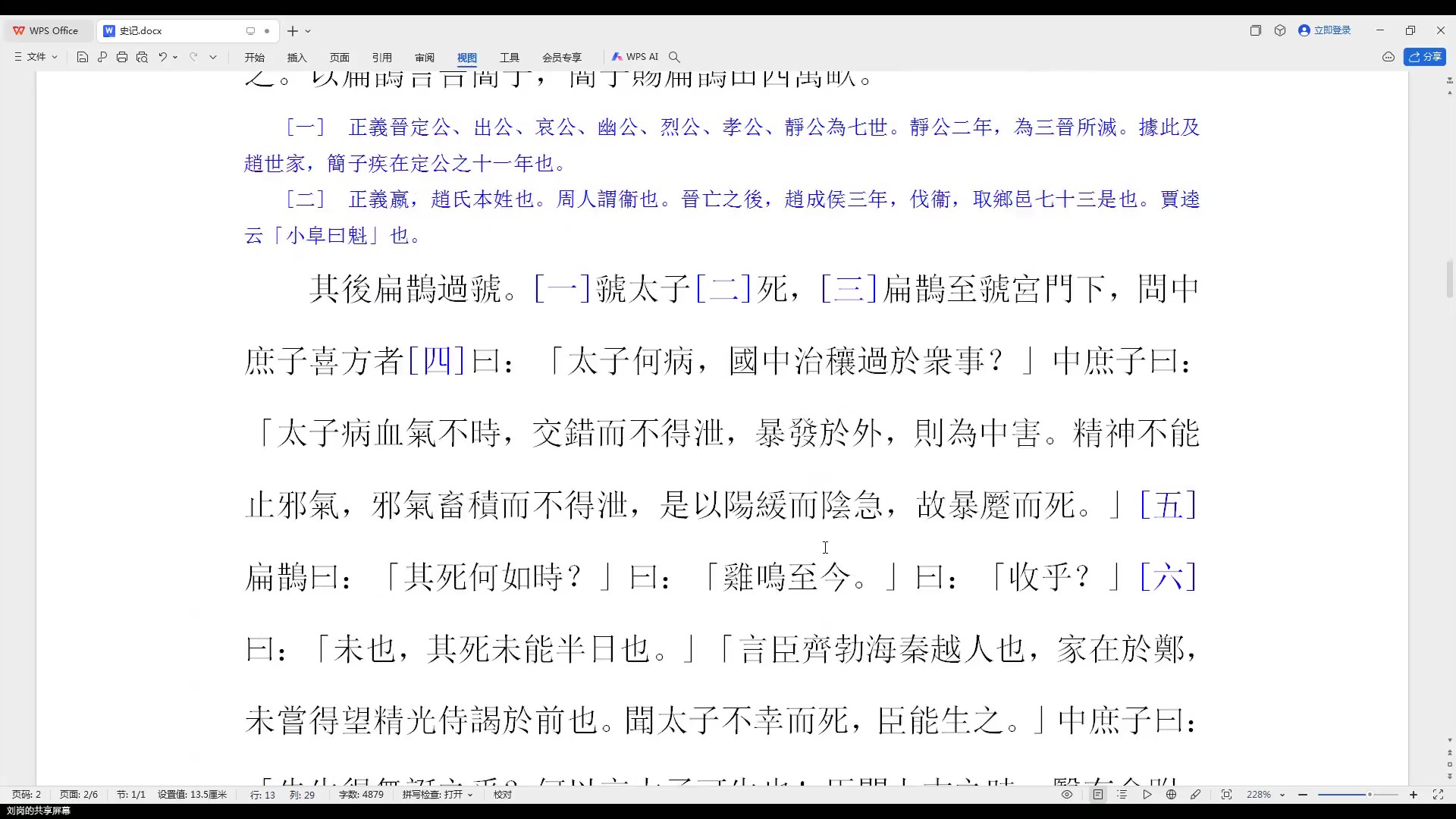The width and height of the screenshot is (1456, 819).
Task: Toggle writing mode pen icon in the status bar
Action: pyautogui.click(x=1196, y=795)
